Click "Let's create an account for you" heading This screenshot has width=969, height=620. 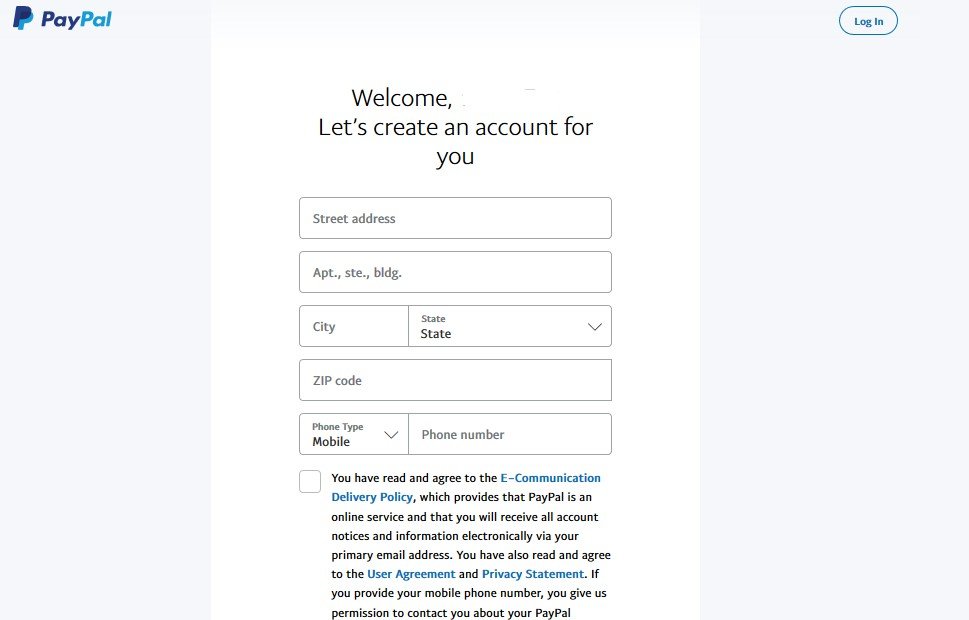pos(455,128)
